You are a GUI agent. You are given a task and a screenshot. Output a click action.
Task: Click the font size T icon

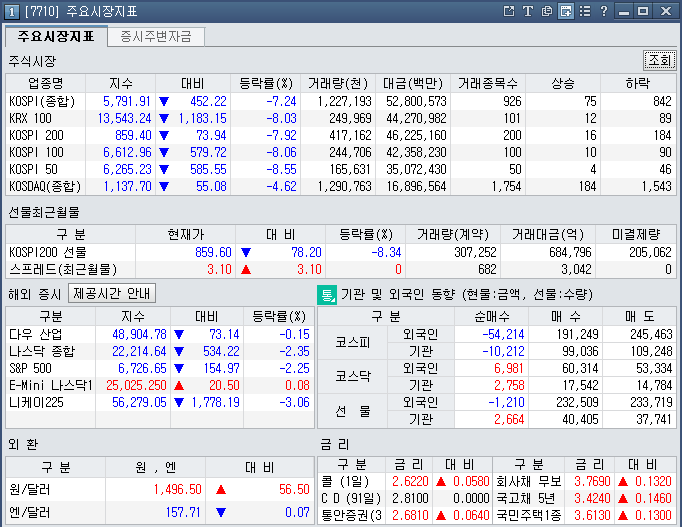[x=528, y=11]
